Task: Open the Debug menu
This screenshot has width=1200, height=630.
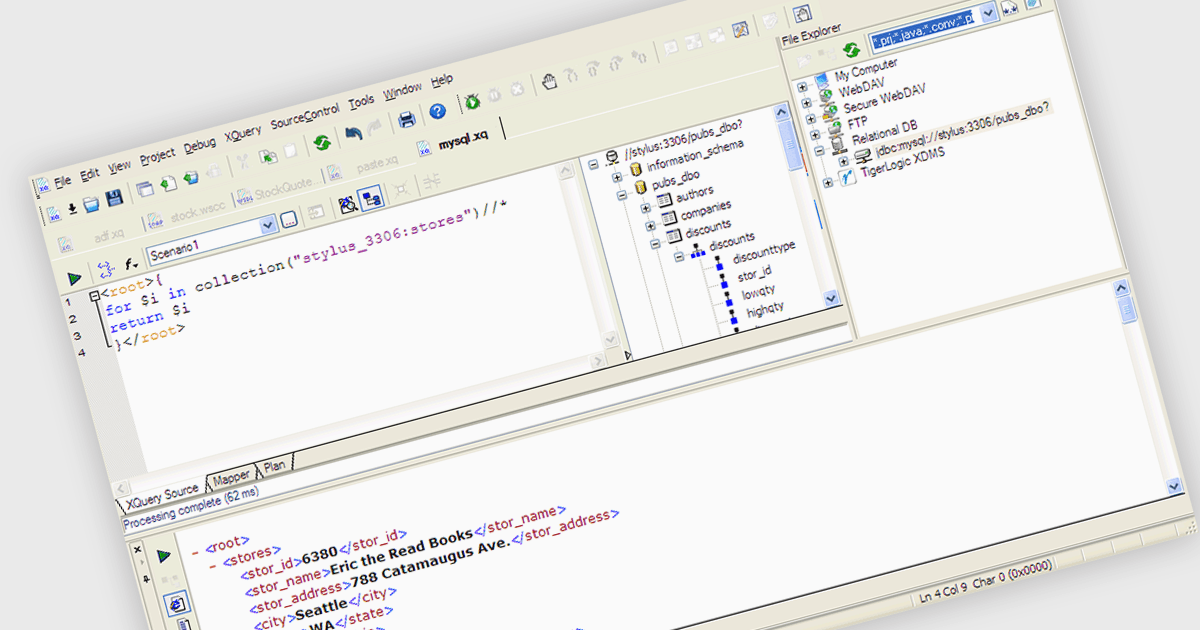Action: [x=200, y=145]
